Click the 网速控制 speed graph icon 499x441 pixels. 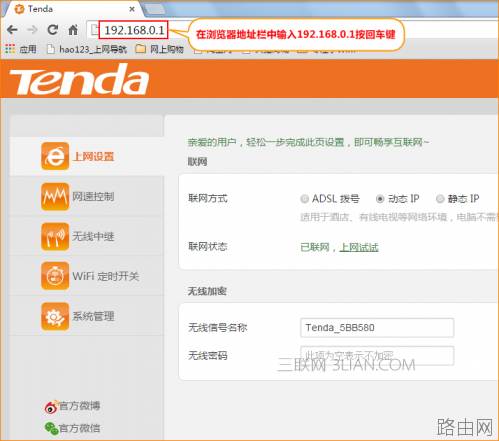55,196
